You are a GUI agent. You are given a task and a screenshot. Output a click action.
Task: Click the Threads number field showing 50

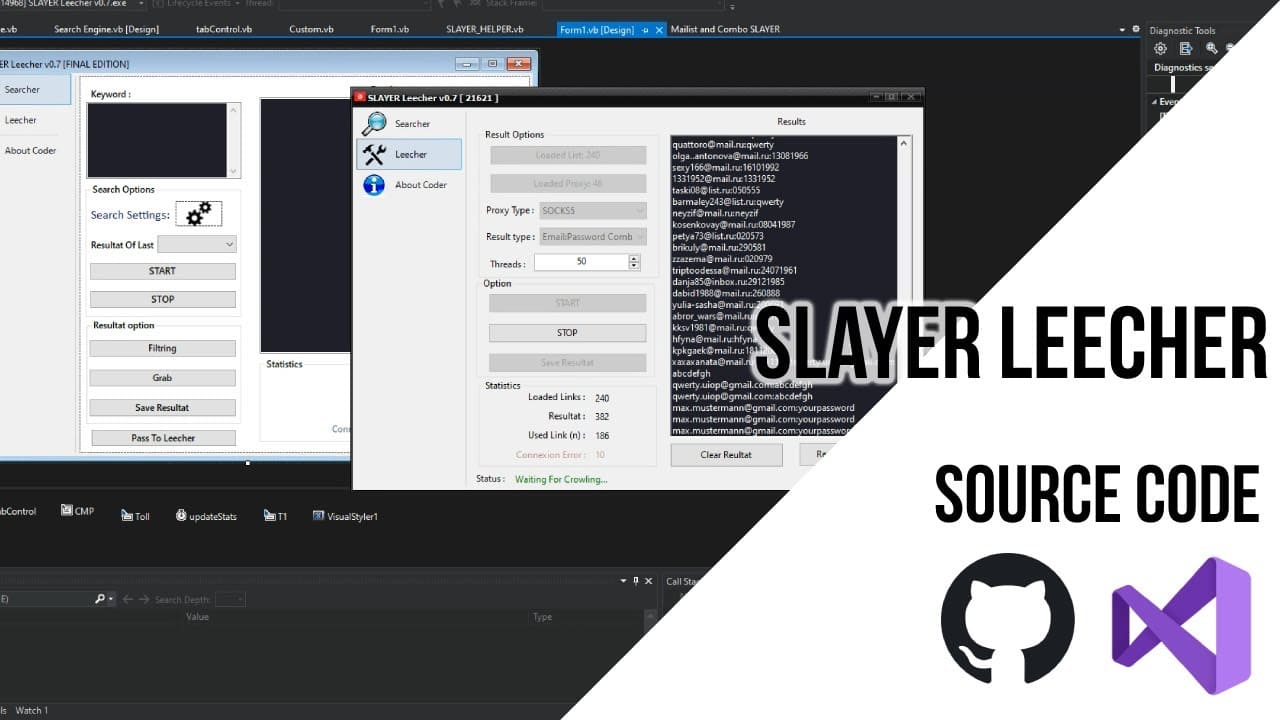click(582, 262)
